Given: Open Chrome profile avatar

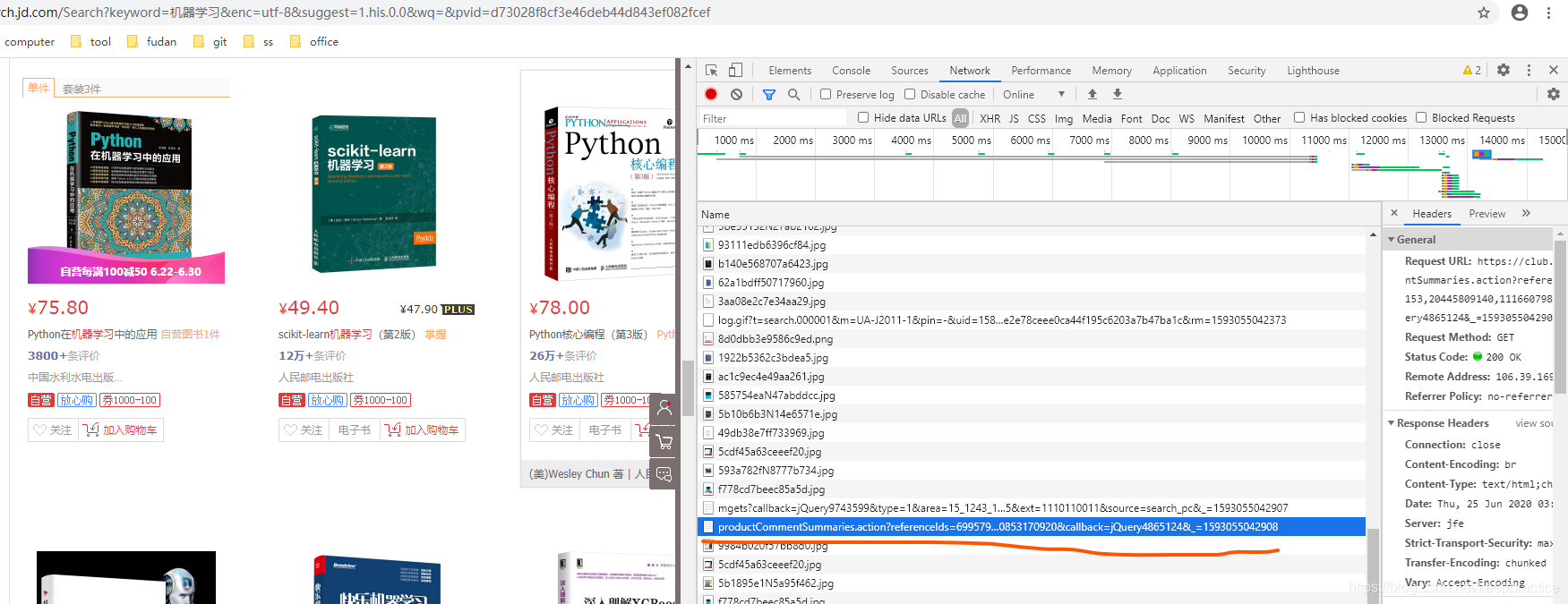Looking at the screenshot, I should click(x=1520, y=13).
